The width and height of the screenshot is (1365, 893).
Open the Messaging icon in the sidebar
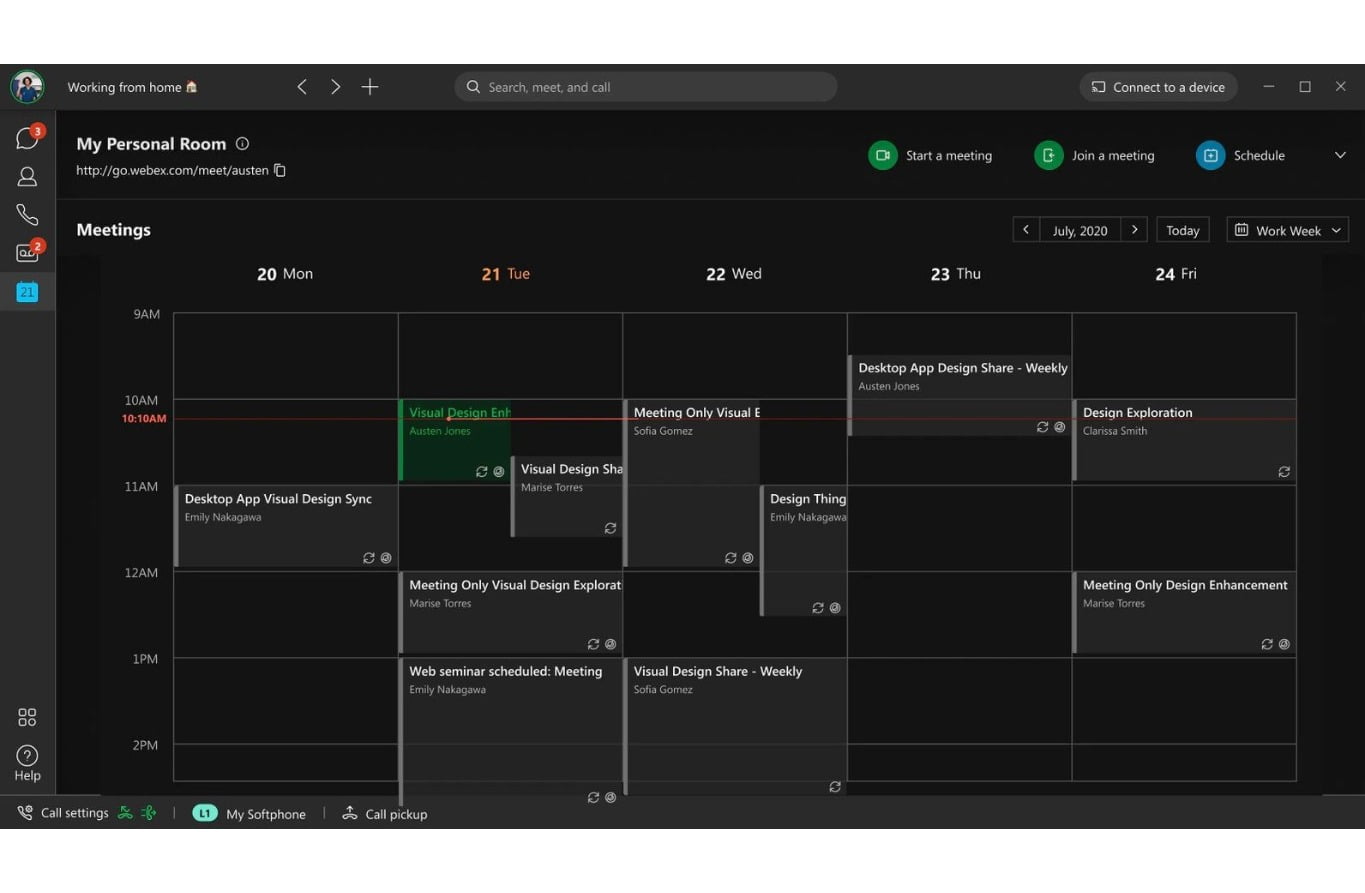coord(27,138)
